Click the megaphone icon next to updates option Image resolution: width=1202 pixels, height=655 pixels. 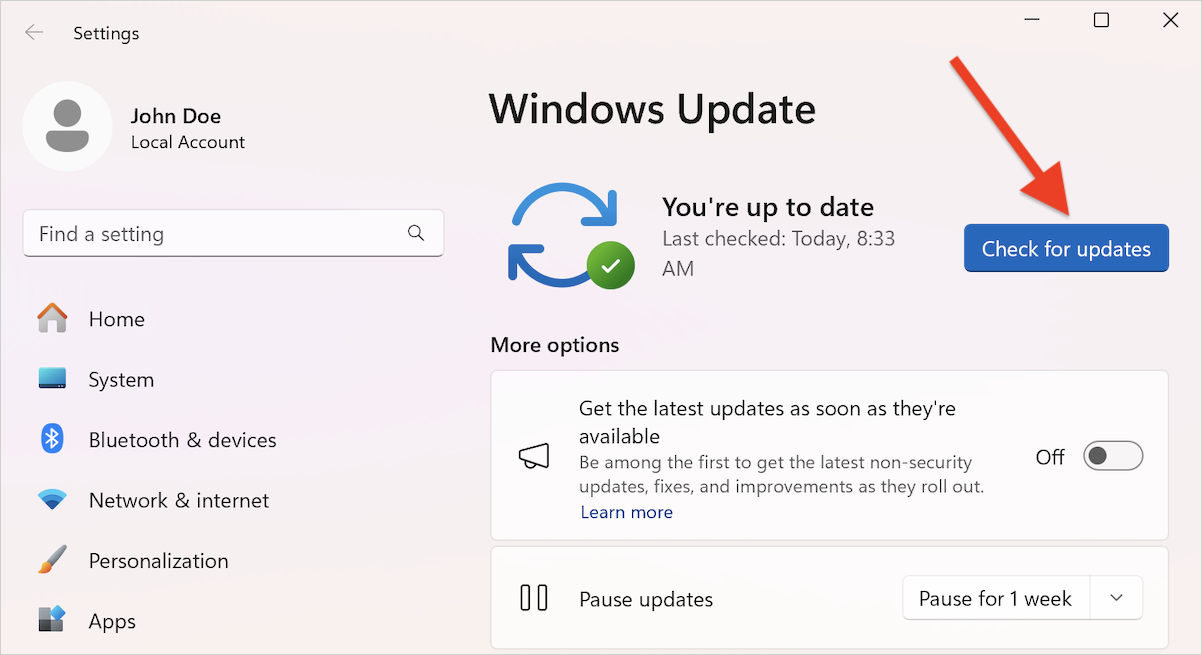(533, 456)
